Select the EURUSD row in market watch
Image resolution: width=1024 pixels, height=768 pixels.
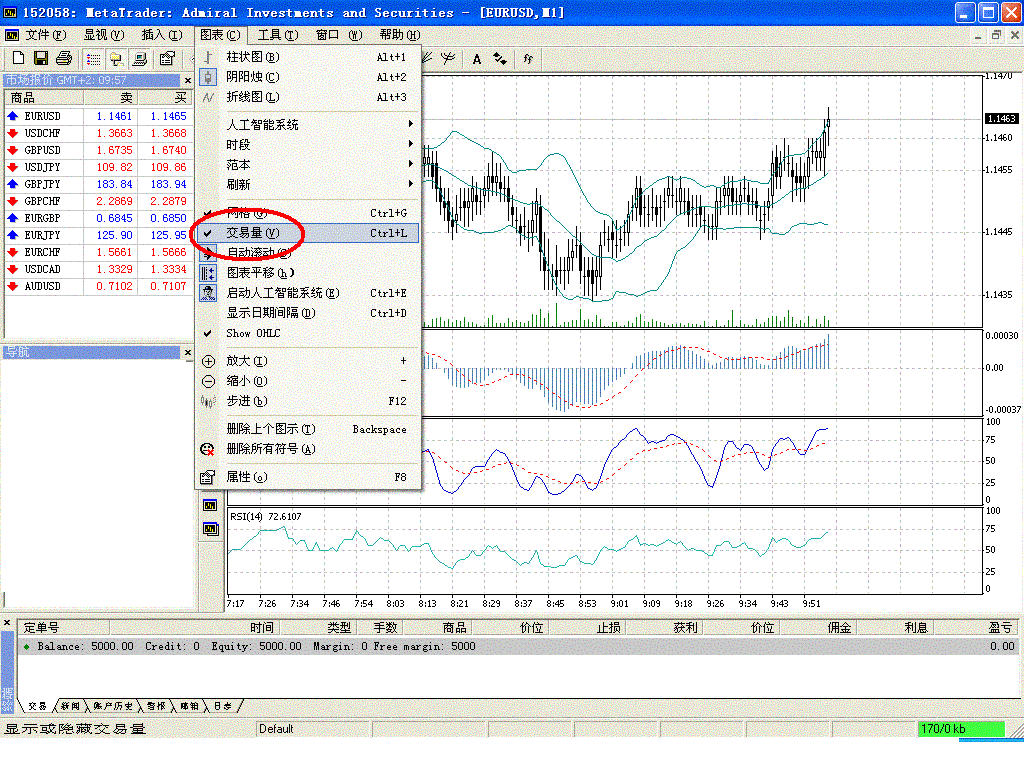(98, 116)
